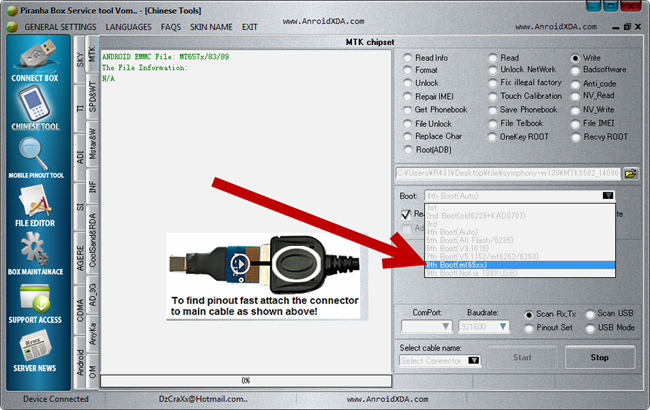Click the Piranha logo in menu bar
This screenshot has width=650, height=410.
click(12, 27)
